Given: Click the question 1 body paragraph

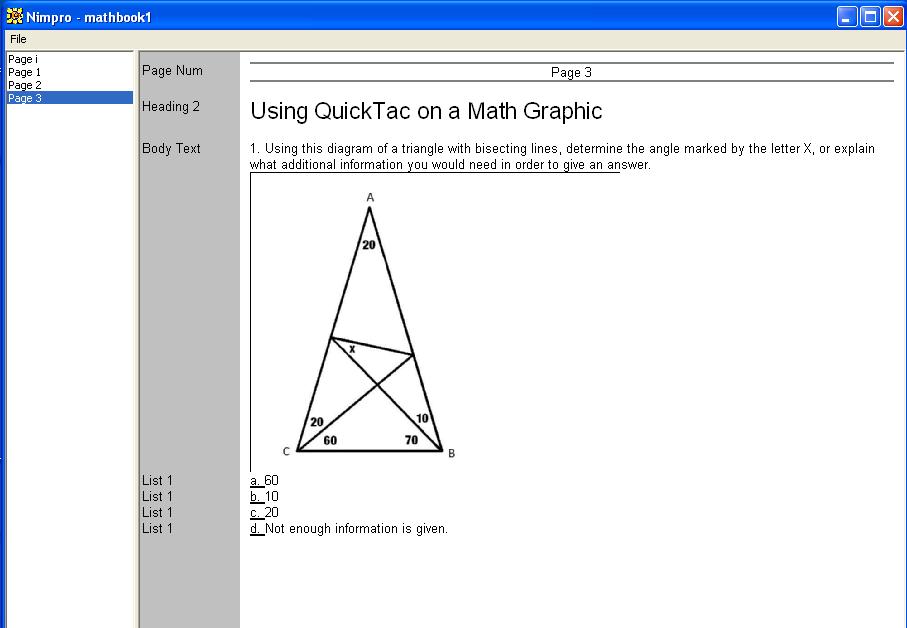Looking at the screenshot, I should [562, 157].
